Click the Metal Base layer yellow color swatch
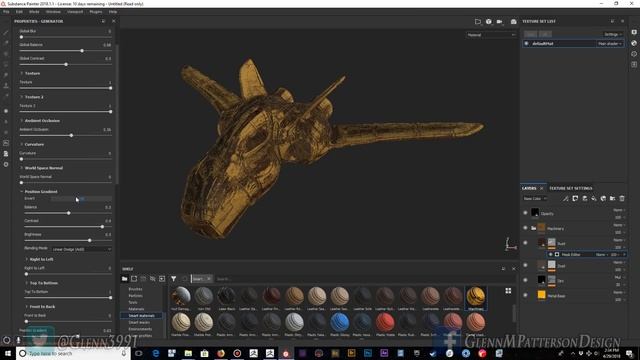The width and height of the screenshot is (640, 360). (x=542, y=295)
